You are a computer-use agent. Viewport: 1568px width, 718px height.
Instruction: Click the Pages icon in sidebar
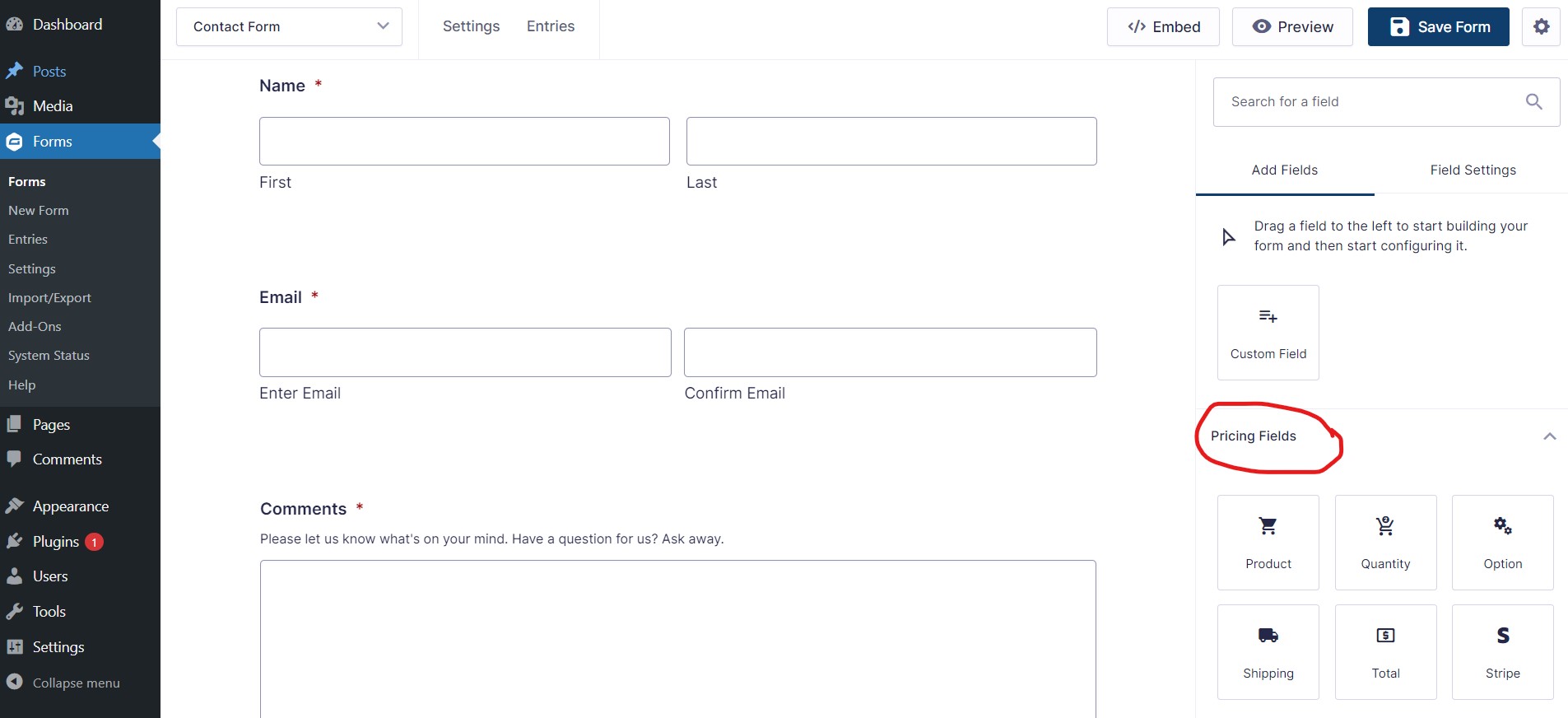(15, 424)
